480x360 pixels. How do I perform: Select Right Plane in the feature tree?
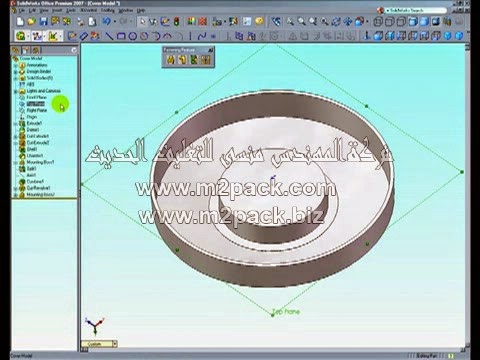click(37, 110)
